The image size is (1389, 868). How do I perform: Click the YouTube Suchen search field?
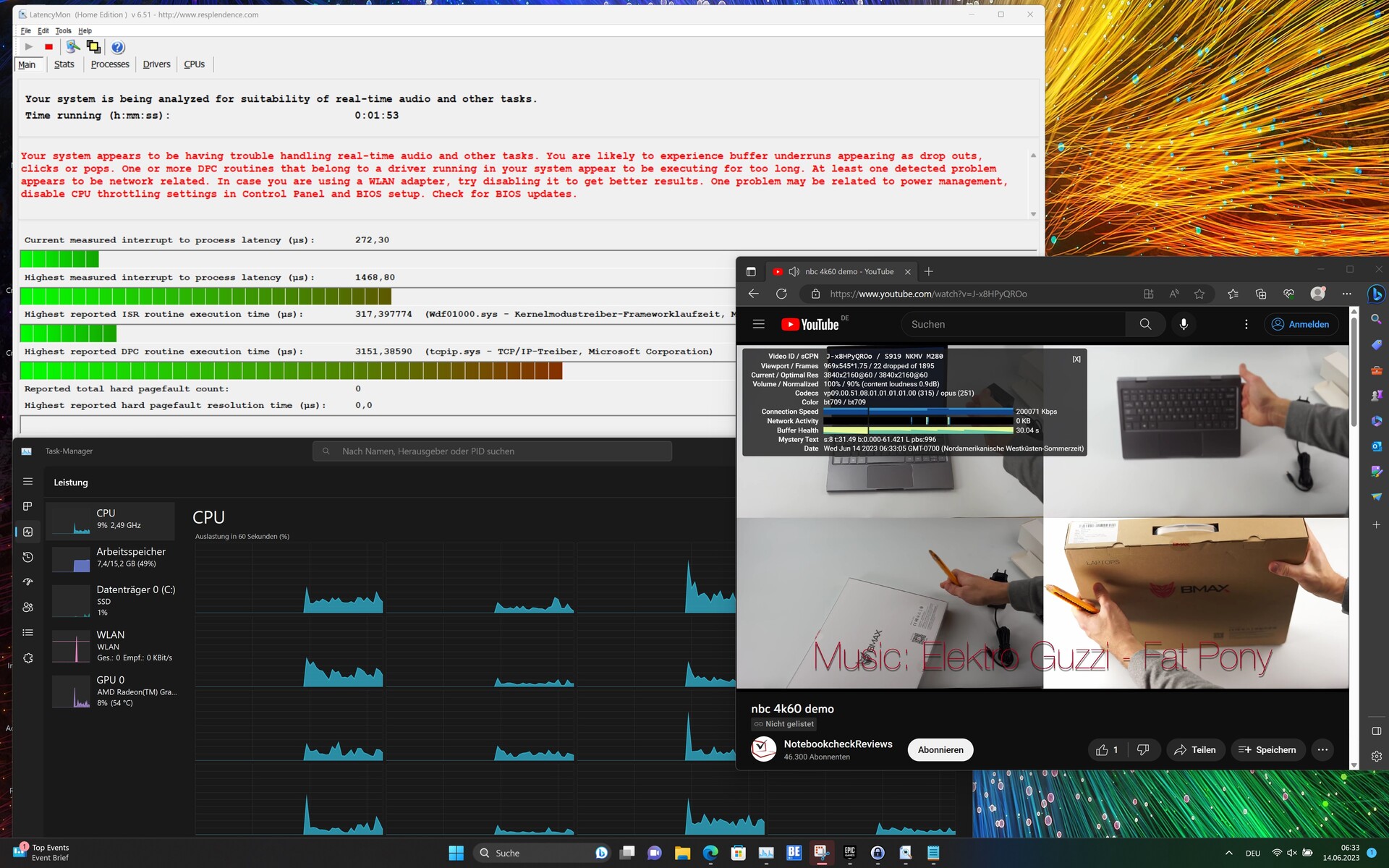(x=1013, y=324)
